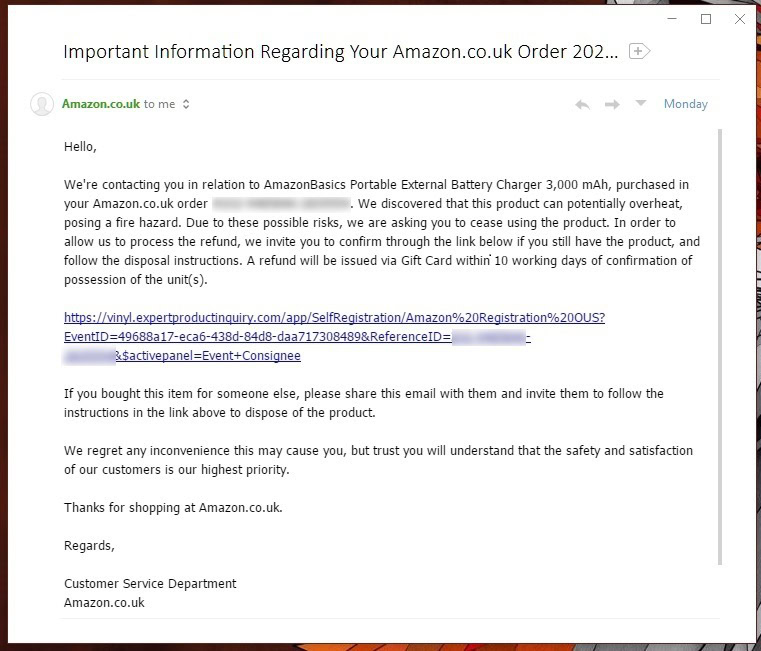
Task: Click the 'Monday' date label
Action: coord(685,104)
